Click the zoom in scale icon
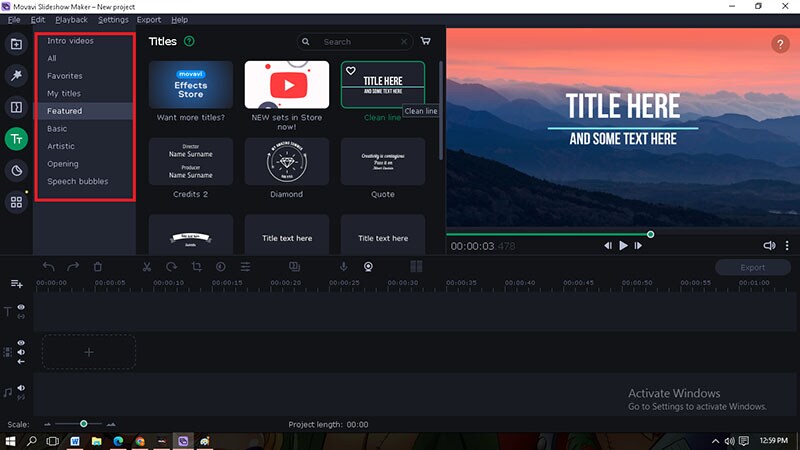Viewport: 800px width, 450px height. pyautogui.click(x=111, y=424)
